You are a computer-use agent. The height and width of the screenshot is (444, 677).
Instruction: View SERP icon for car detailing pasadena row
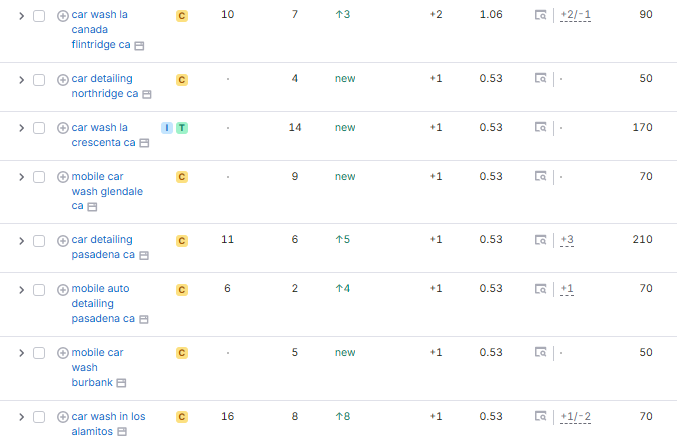click(x=540, y=240)
